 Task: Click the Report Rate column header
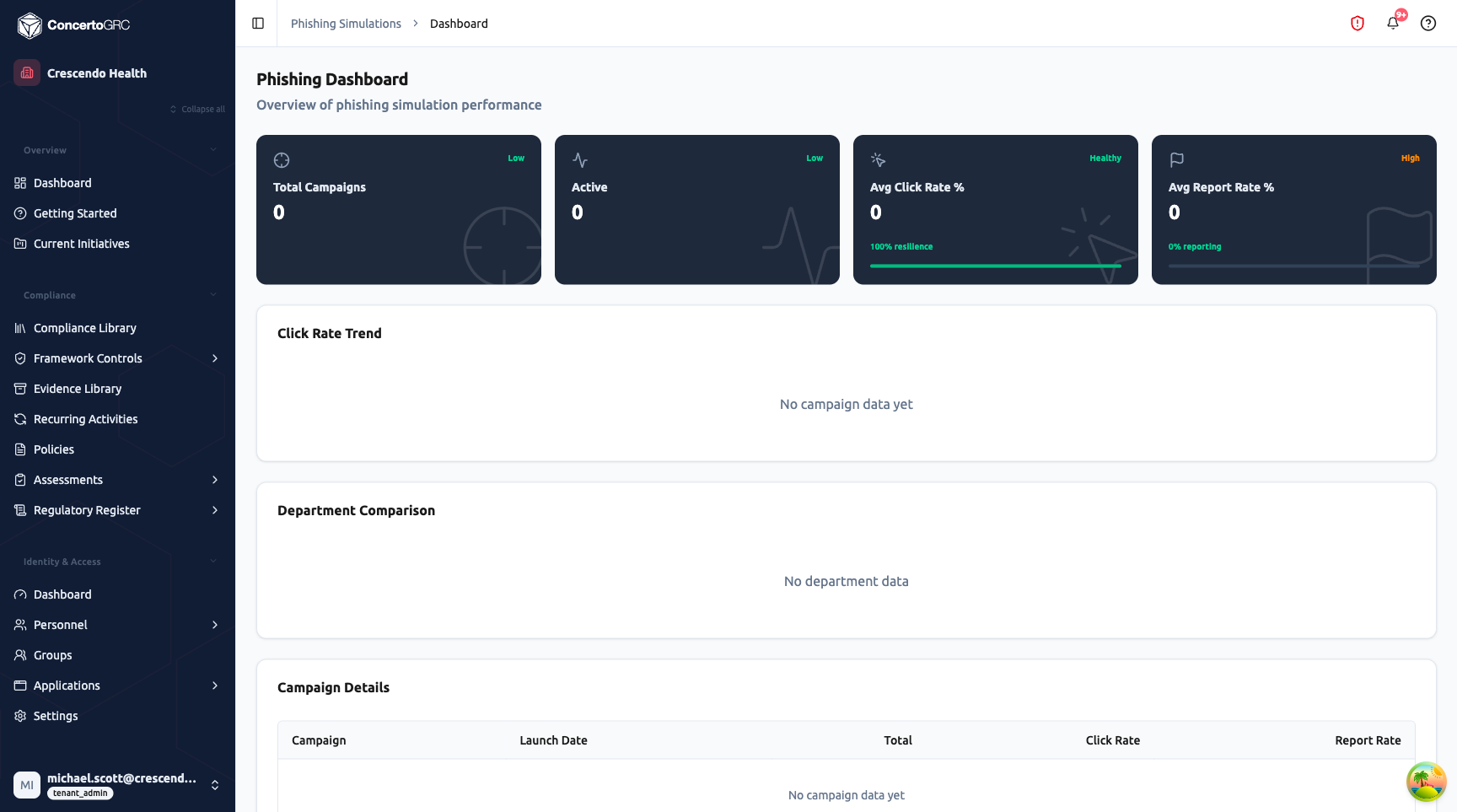(1368, 740)
